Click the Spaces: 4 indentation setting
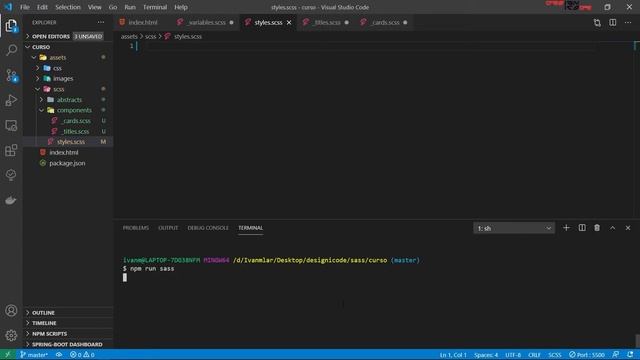The height and width of the screenshot is (360, 640). coord(486,355)
